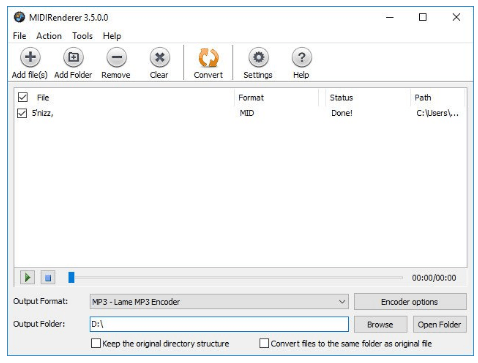Click the Help question mark icon
The image size is (478, 363).
[301, 57]
